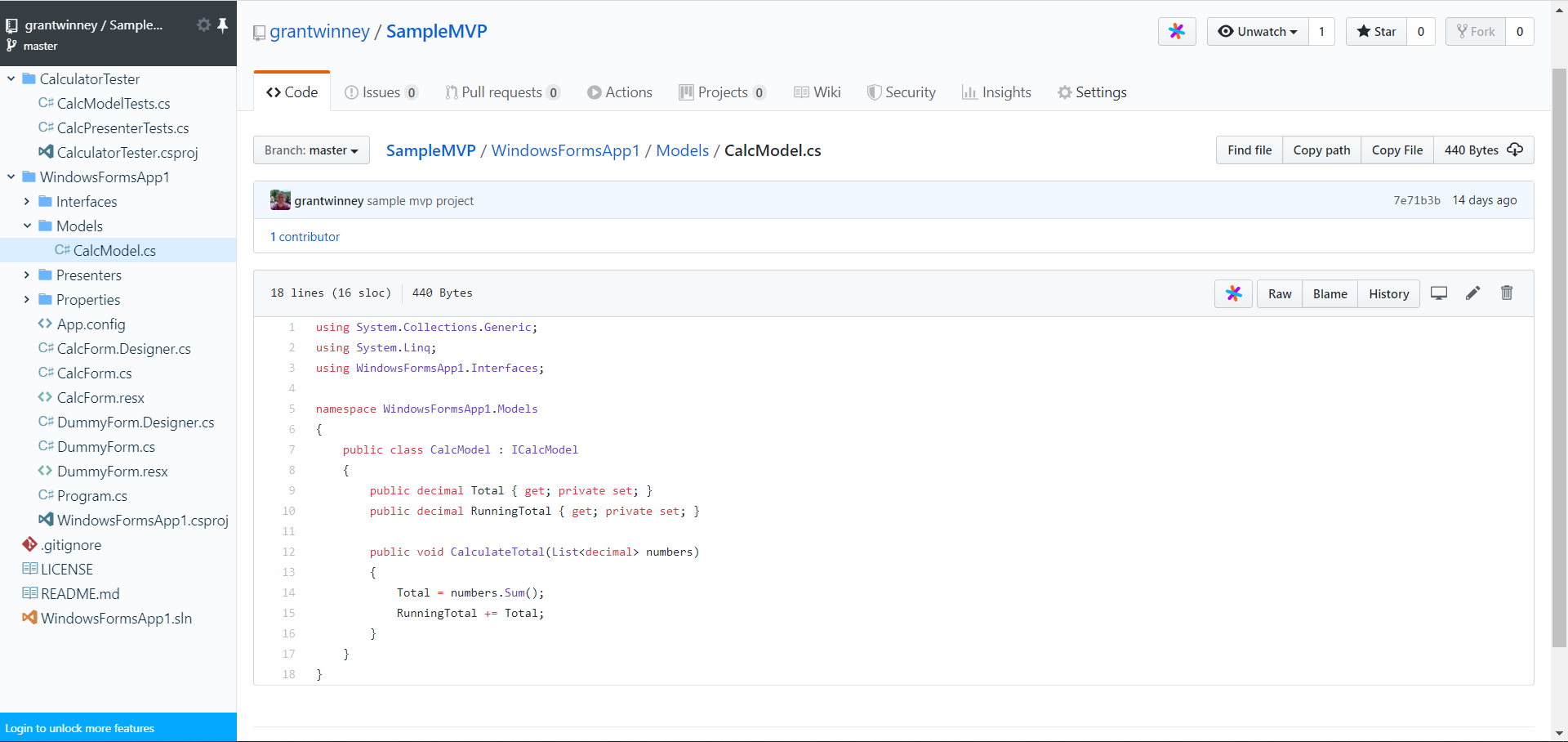The height and width of the screenshot is (742, 1568).
Task: Open file in desktop app icon
Action: (x=1439, y=293)
